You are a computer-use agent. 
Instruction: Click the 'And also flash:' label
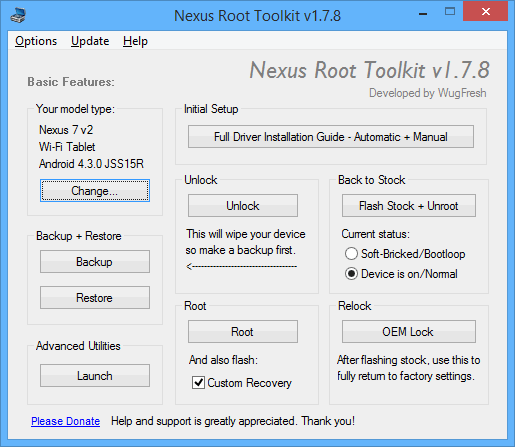pos(223,360)
